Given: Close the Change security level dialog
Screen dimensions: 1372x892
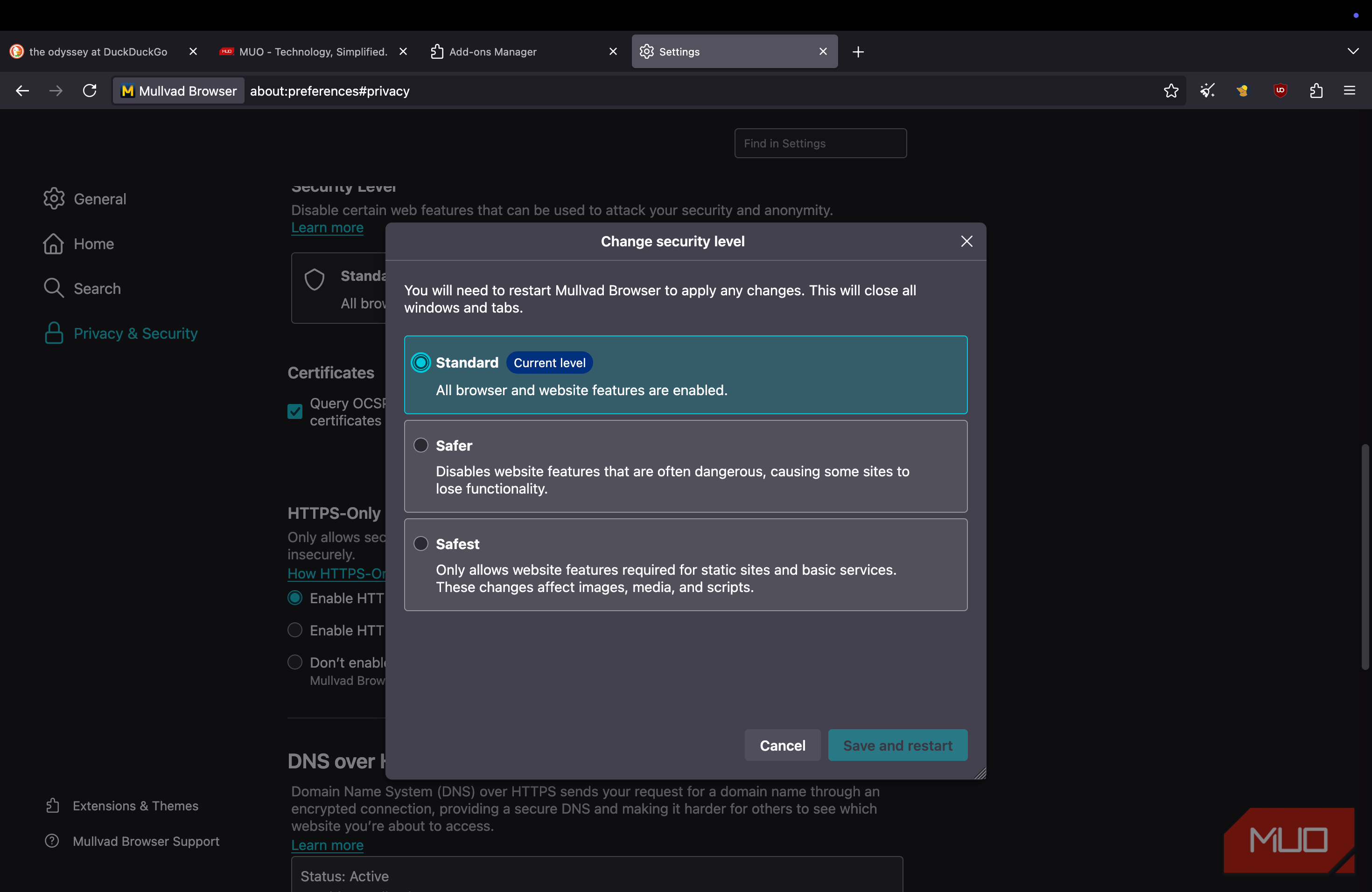Looking at the screenshot, I should (967, 242).
